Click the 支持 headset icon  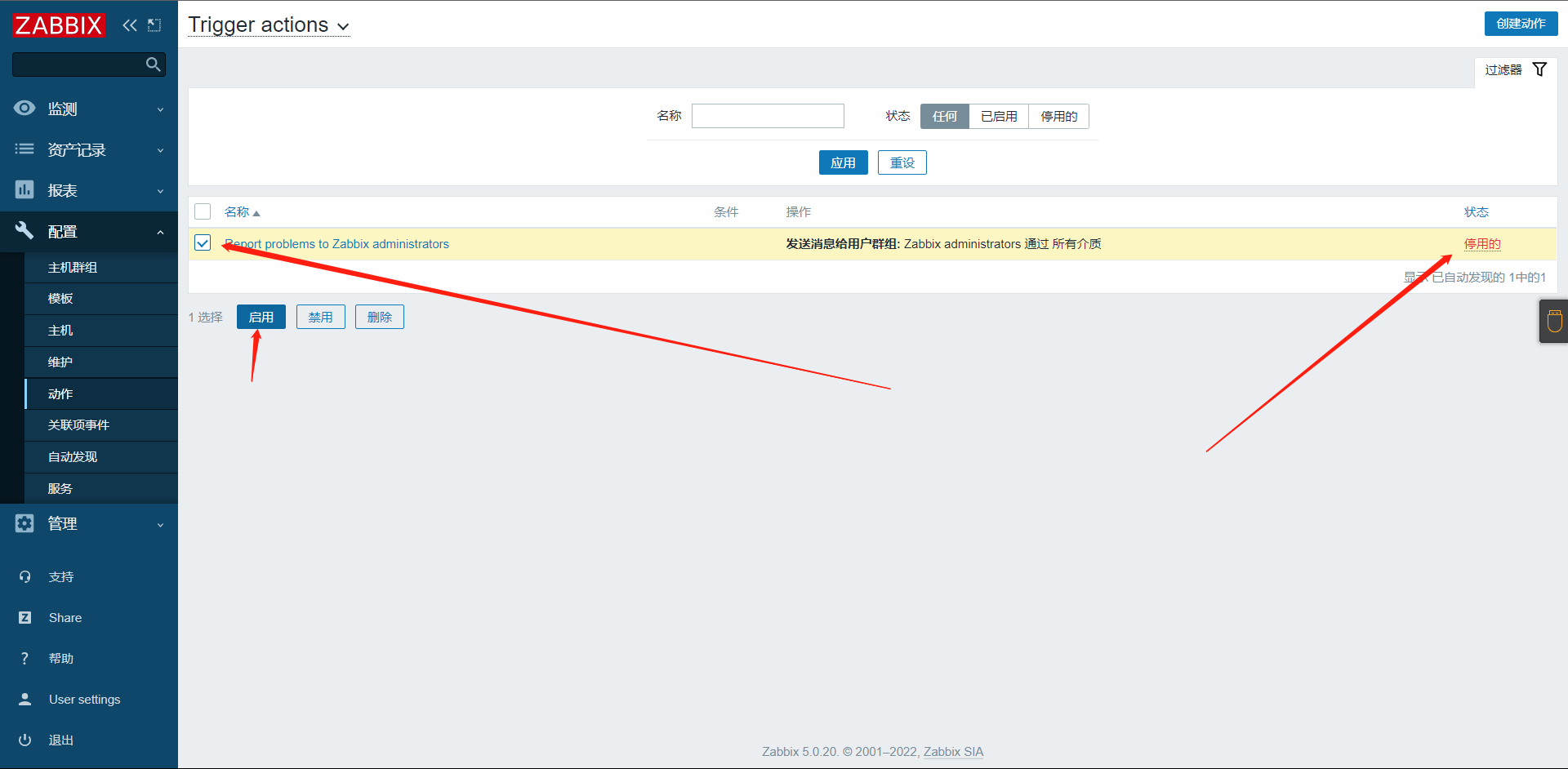click(24, 577)
